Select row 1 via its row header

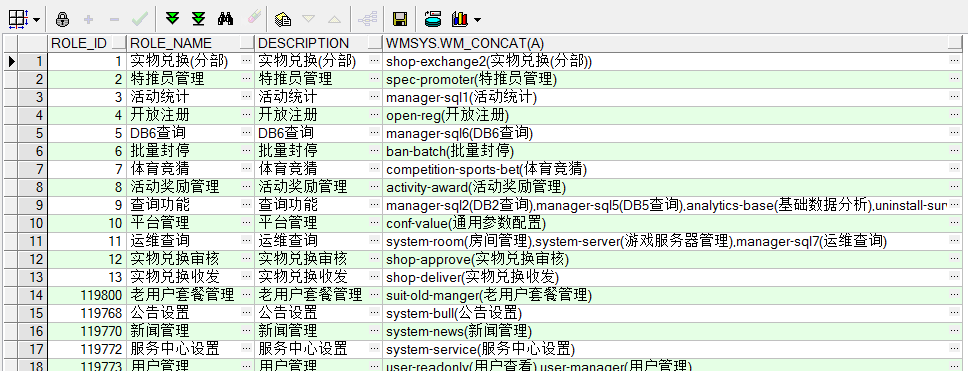(32, 61)
